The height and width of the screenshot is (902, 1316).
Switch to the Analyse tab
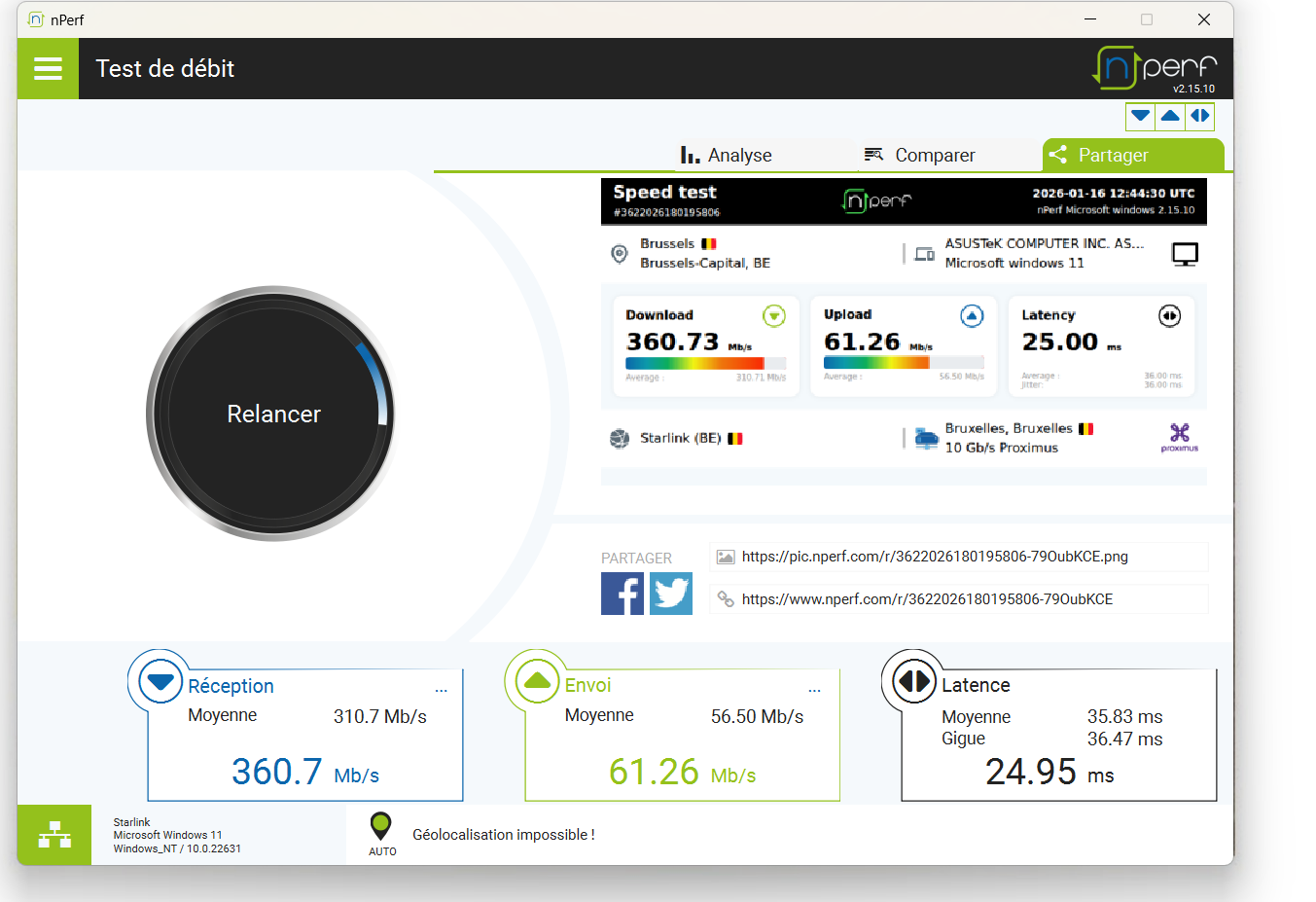pos(727,155)
